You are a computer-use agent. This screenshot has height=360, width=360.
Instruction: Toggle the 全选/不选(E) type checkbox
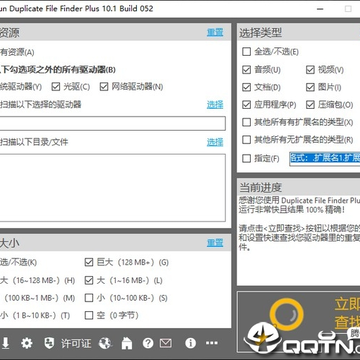click(246, 52)
